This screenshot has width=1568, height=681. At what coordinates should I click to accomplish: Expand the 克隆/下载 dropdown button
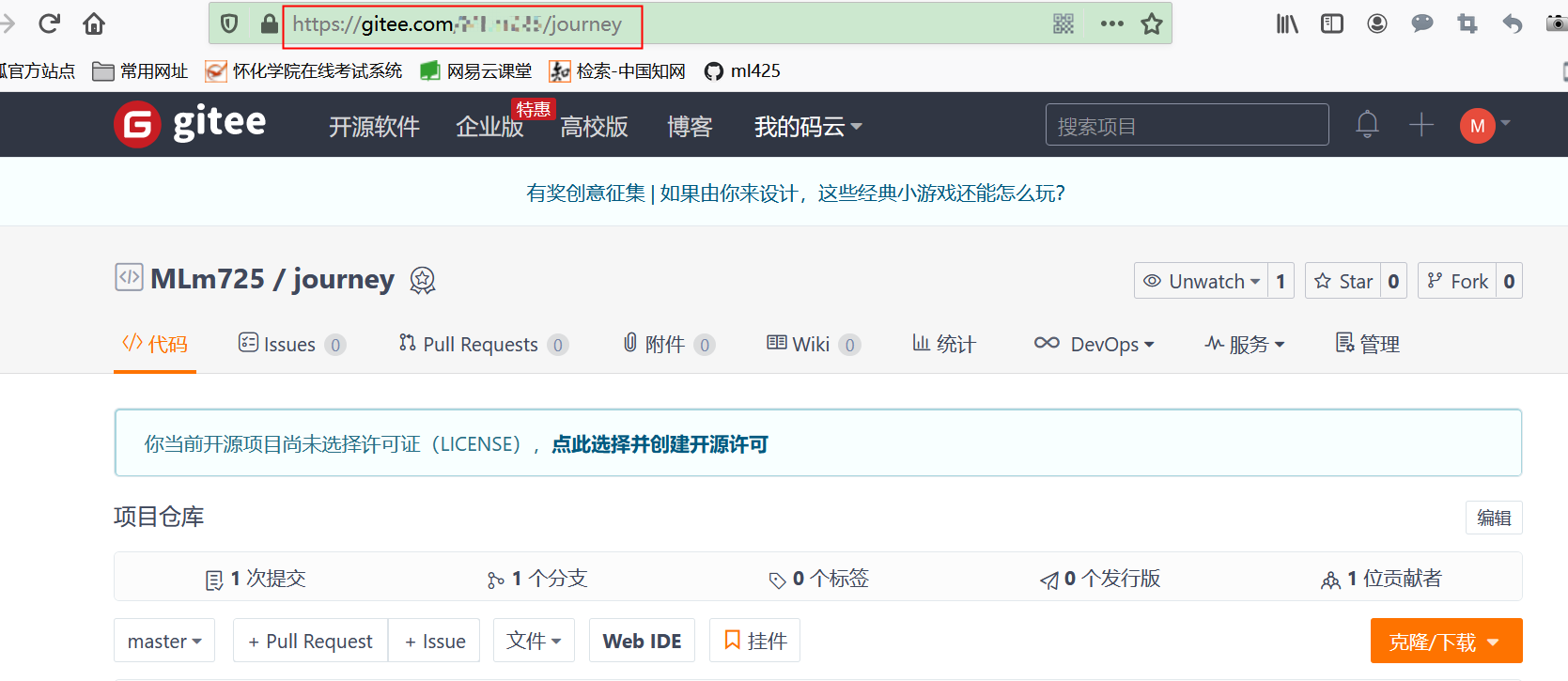pyautogui.click(x=1446, y=642)
